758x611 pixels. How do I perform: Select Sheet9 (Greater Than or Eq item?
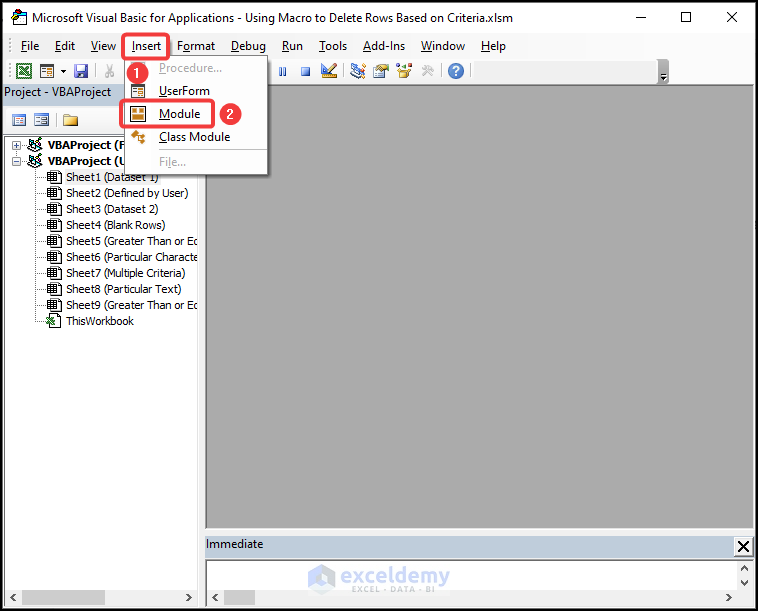[131, 305]
